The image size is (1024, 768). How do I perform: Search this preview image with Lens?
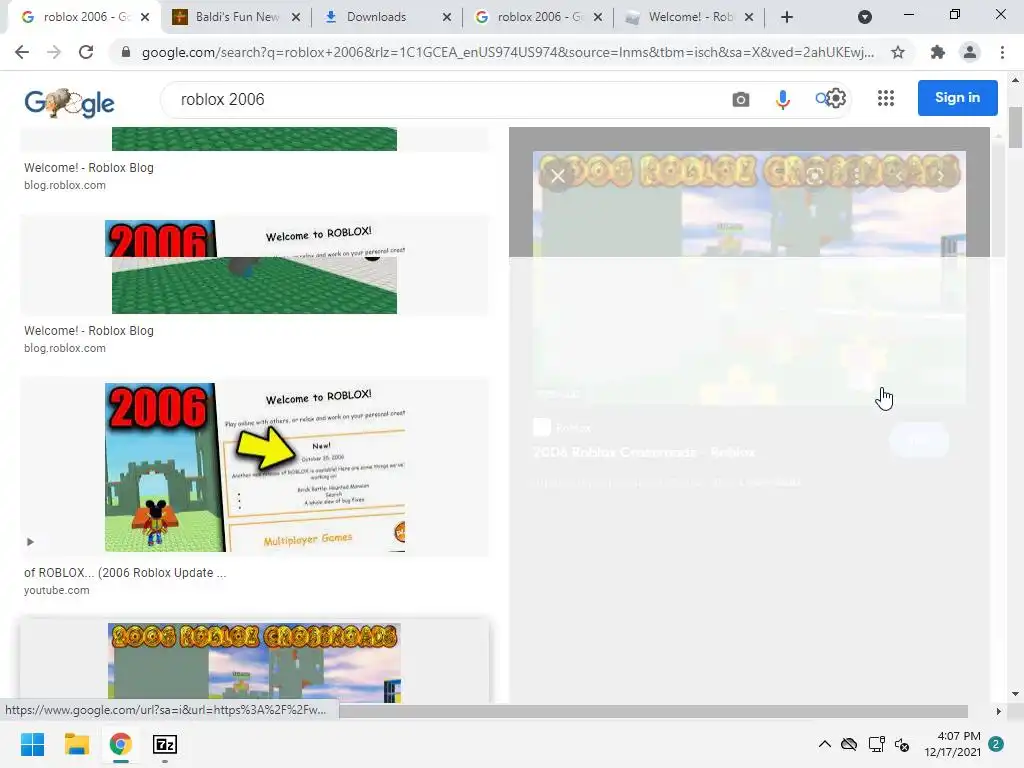tap(814, 176)
